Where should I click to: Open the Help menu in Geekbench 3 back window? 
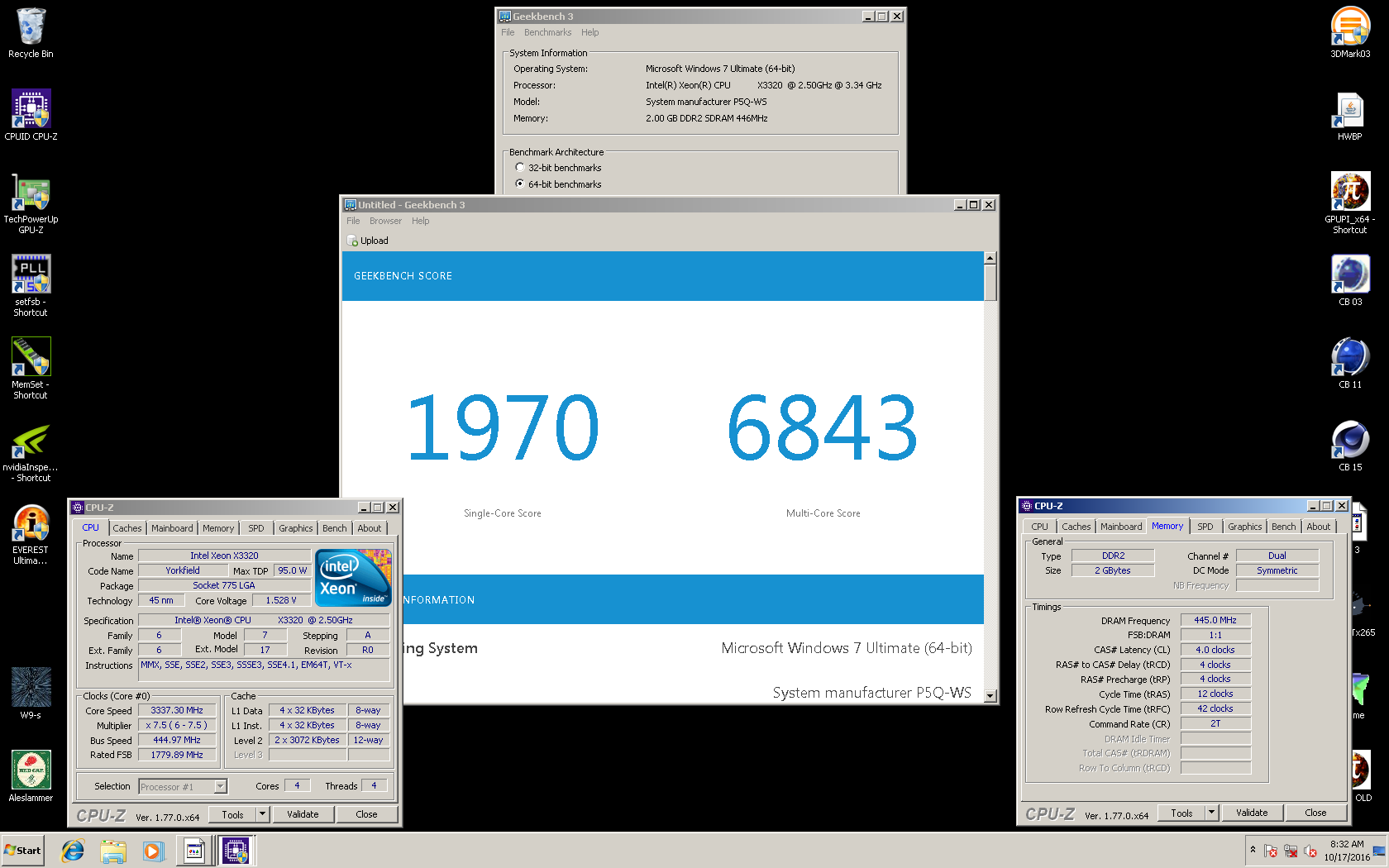click(589, 32)
